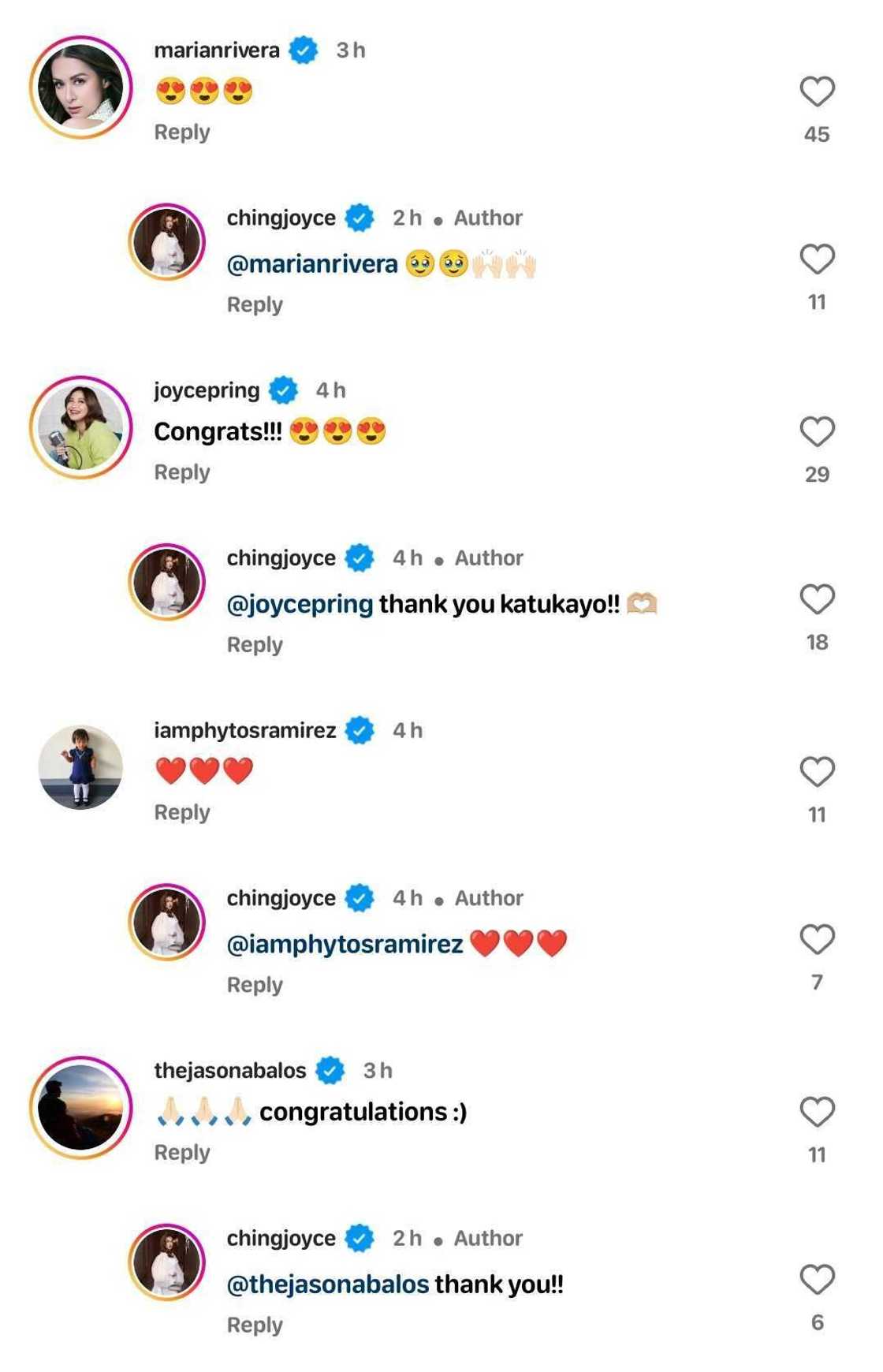Image resolution: width=883 pixels, height=1372 pixels.
Task: Like thejasonabalos's congratulations comment
Action: (x=817, y=1113)
